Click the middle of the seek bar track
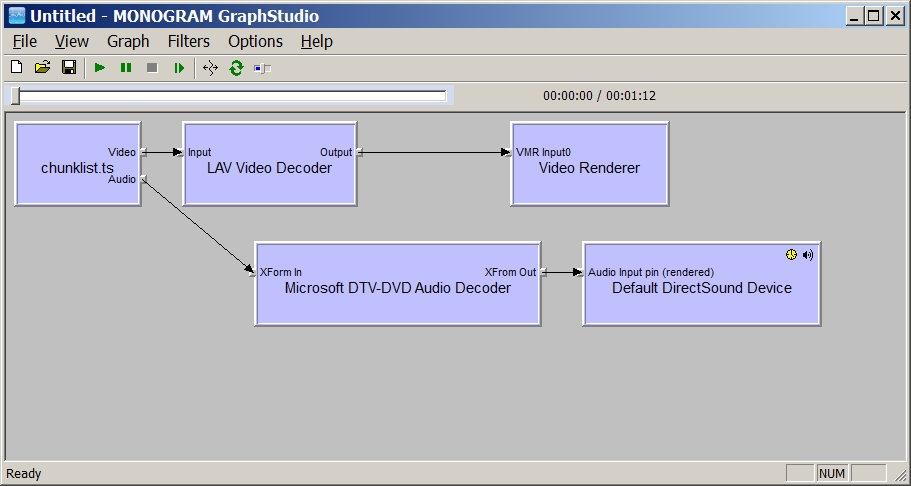Screen dimensions: 911x486 click(231, 96)
